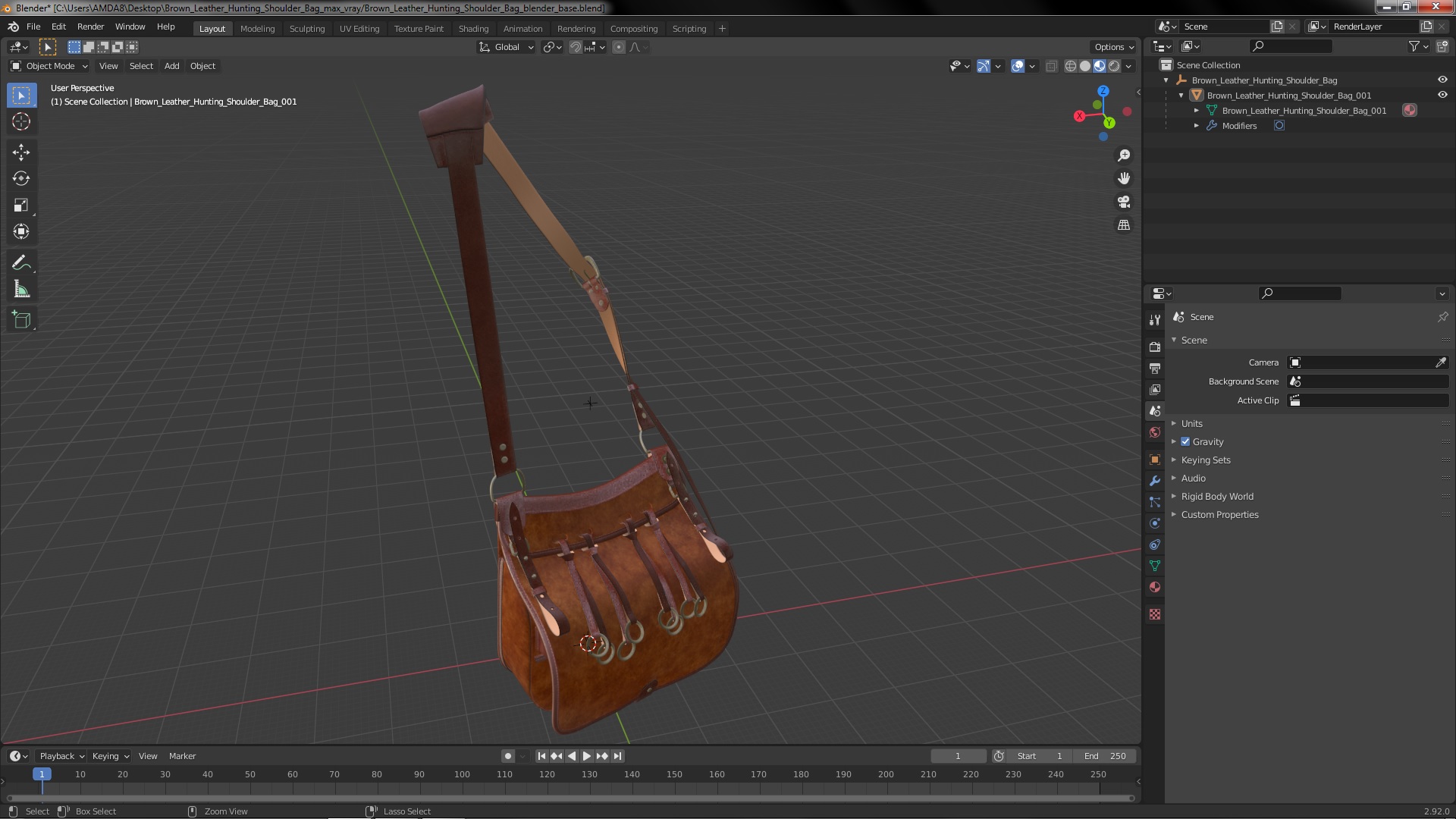Switch to the Shading workspace tab

pos(473,29)
